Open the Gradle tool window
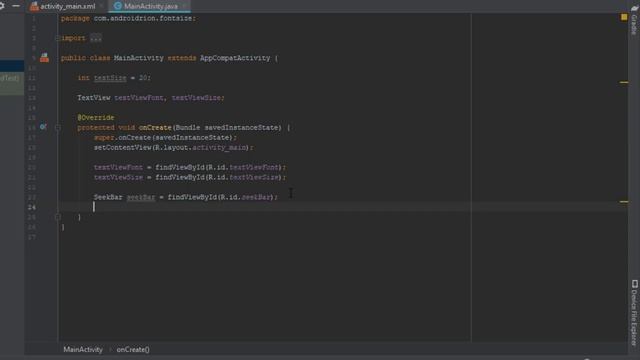Image resolution: width=640 pixels, height=360 pixels. click(634, 20)
